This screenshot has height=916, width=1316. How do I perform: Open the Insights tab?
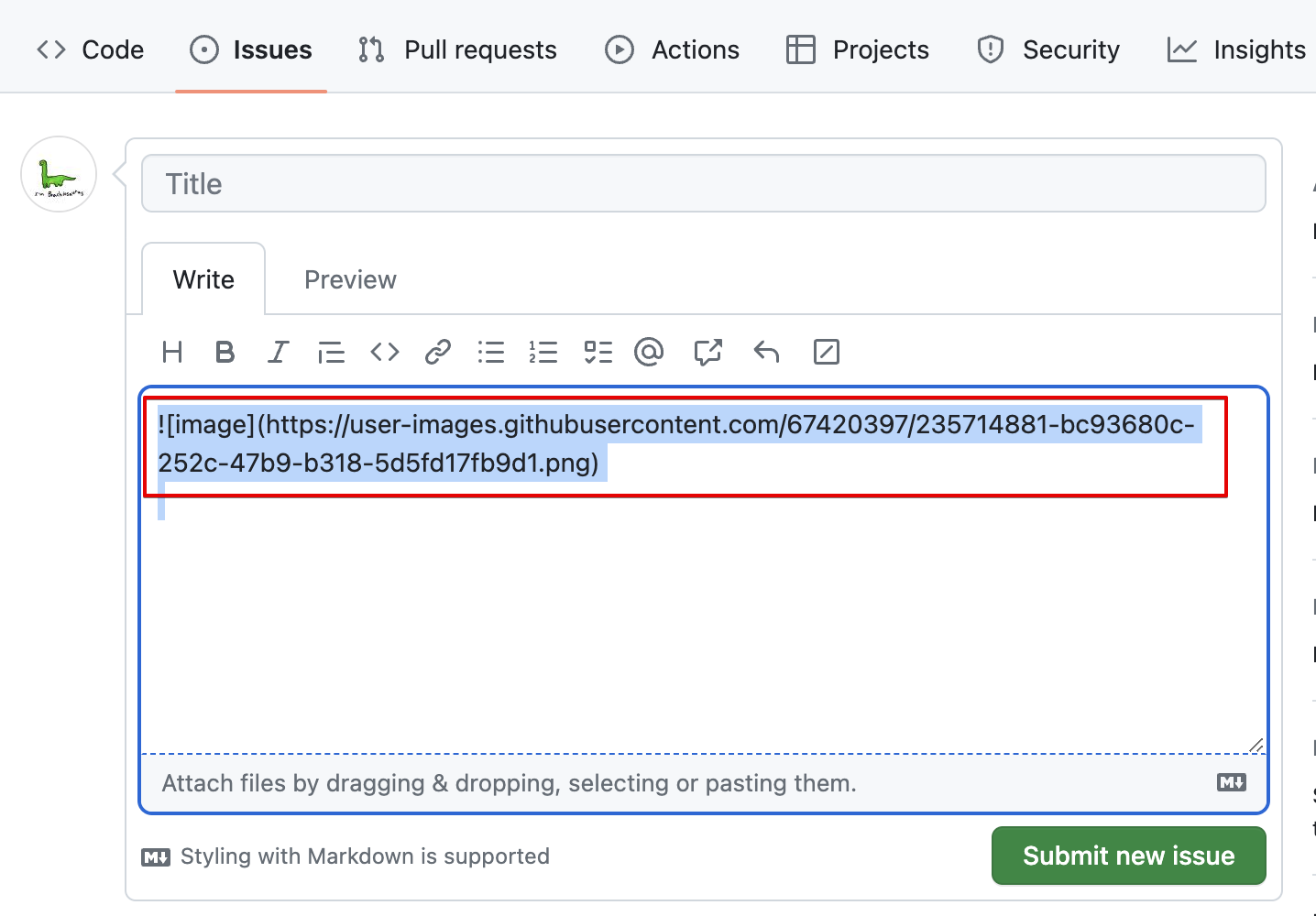coord(1235,49)
